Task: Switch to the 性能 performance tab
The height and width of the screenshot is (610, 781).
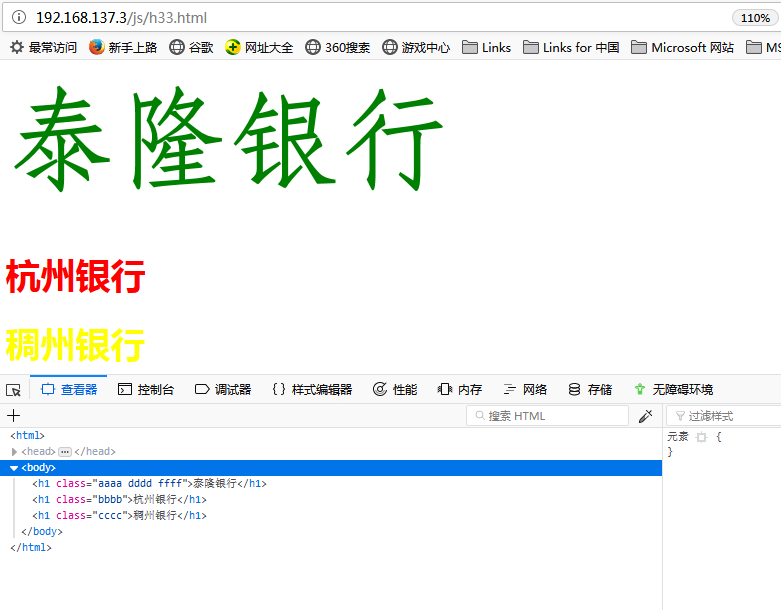Action: coord(395,389)
